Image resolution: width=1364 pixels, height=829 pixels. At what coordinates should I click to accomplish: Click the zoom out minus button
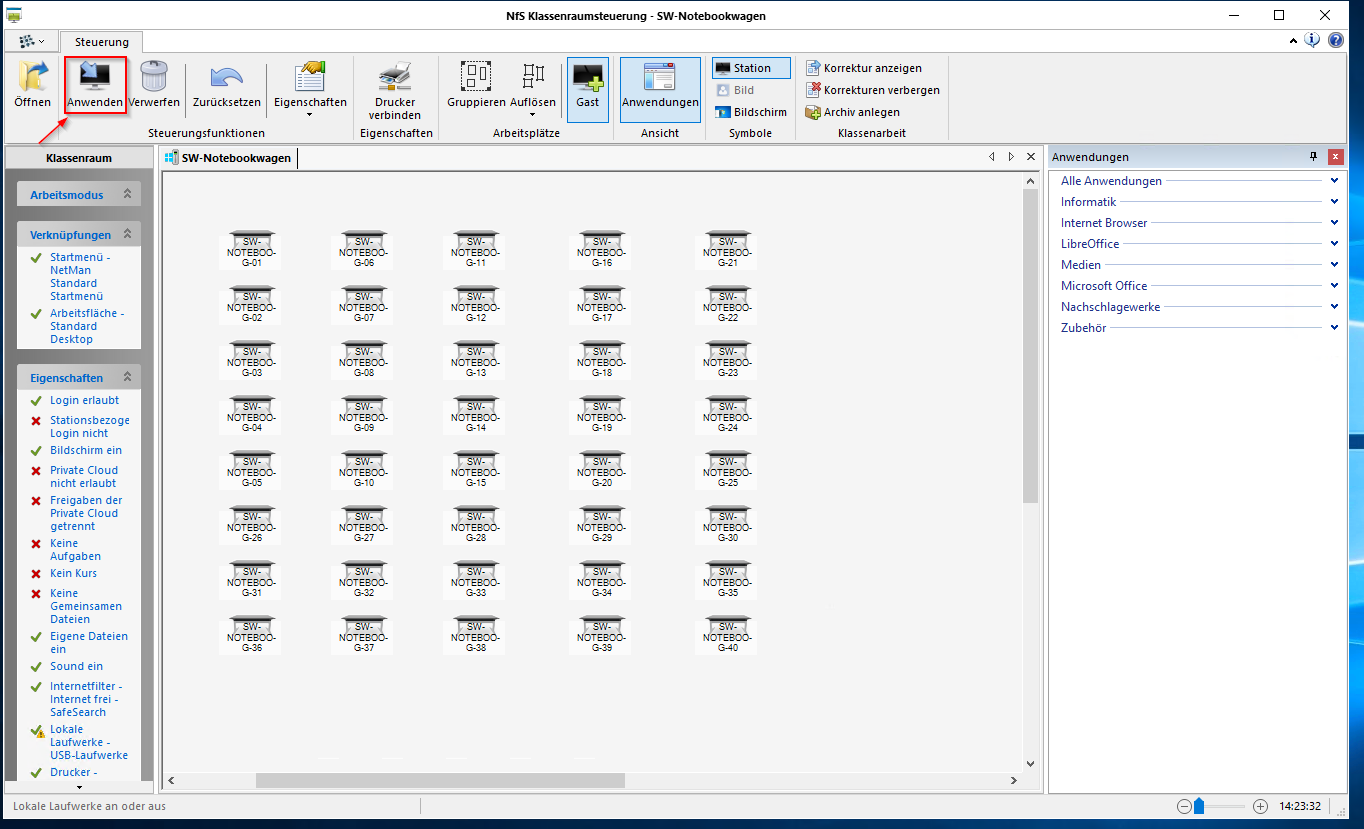tap(1184, 806)
